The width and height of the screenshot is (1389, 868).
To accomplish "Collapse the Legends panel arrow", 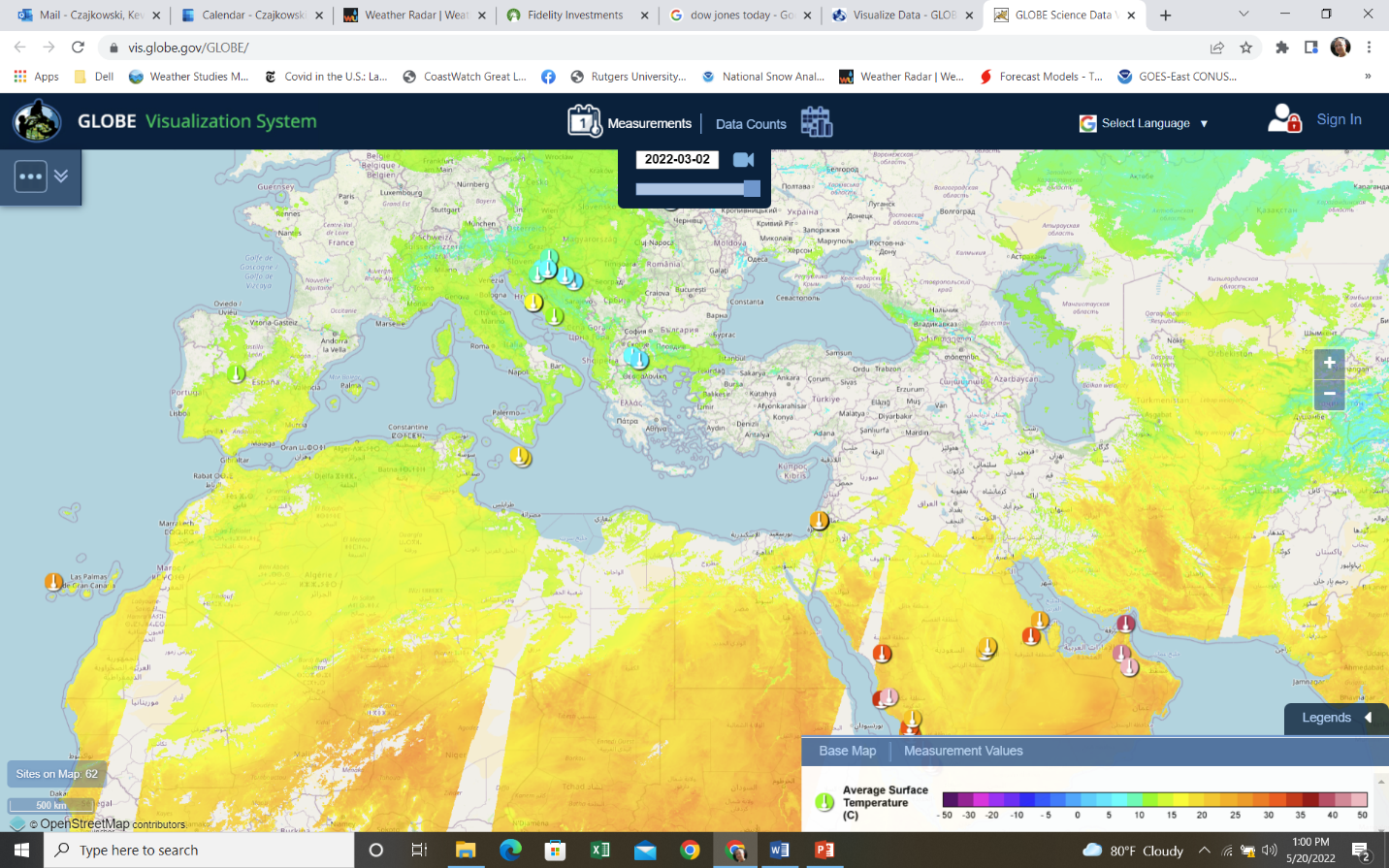I will pyautogui.click(x=1368, y=718).
